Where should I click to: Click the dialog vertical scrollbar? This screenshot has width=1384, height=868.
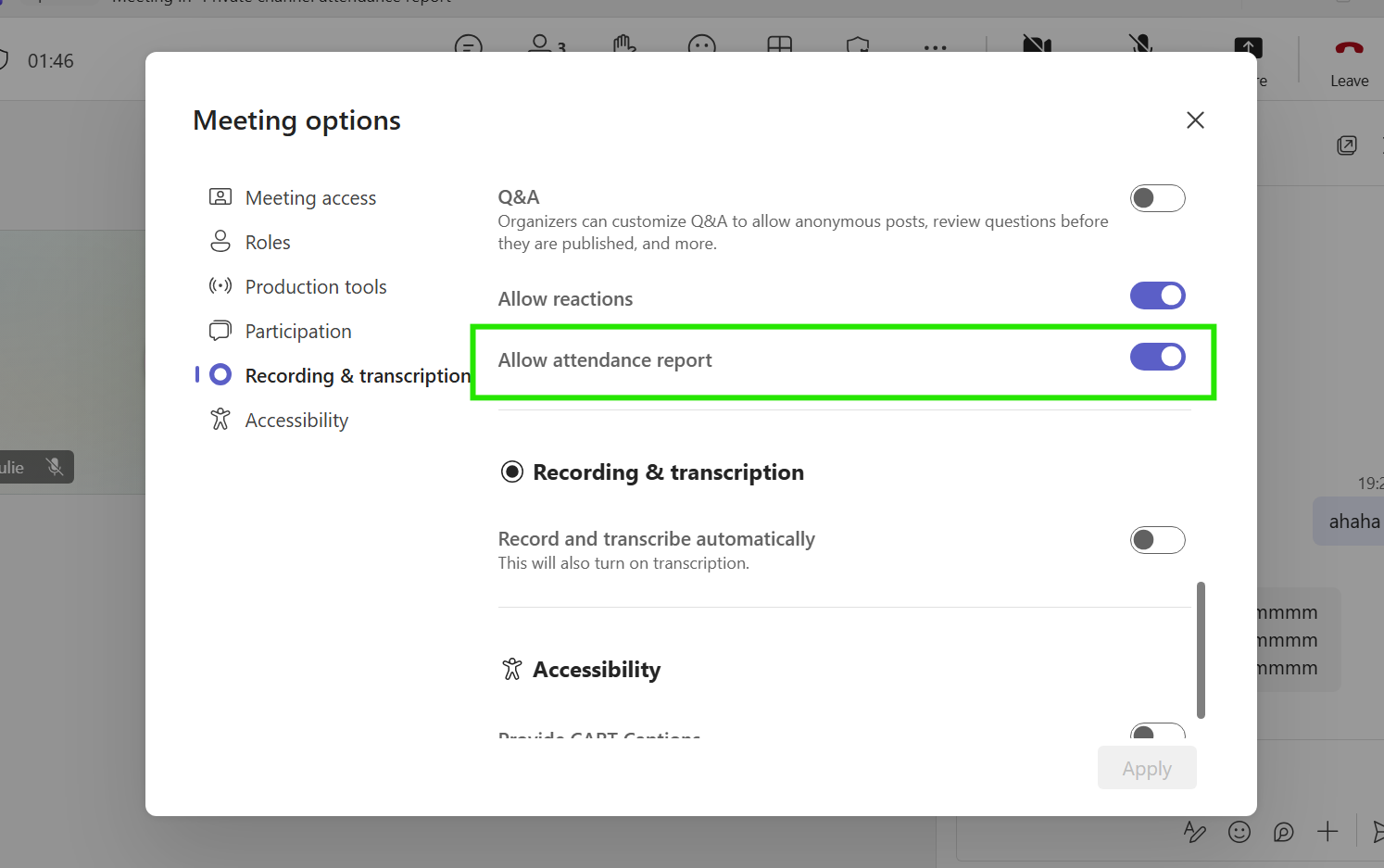[1201, 650]
